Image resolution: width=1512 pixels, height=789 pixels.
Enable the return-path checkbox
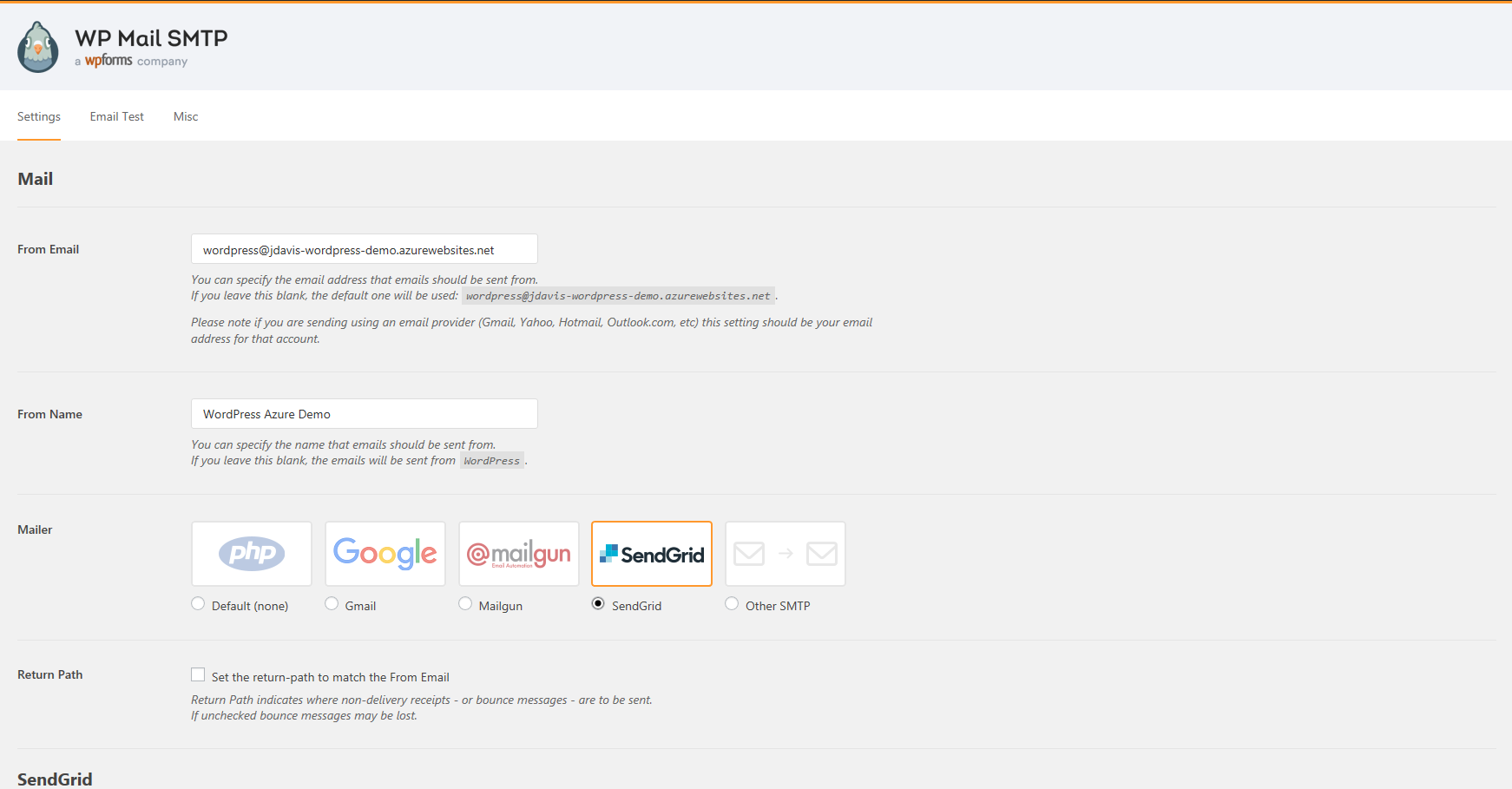pos(198,675)
